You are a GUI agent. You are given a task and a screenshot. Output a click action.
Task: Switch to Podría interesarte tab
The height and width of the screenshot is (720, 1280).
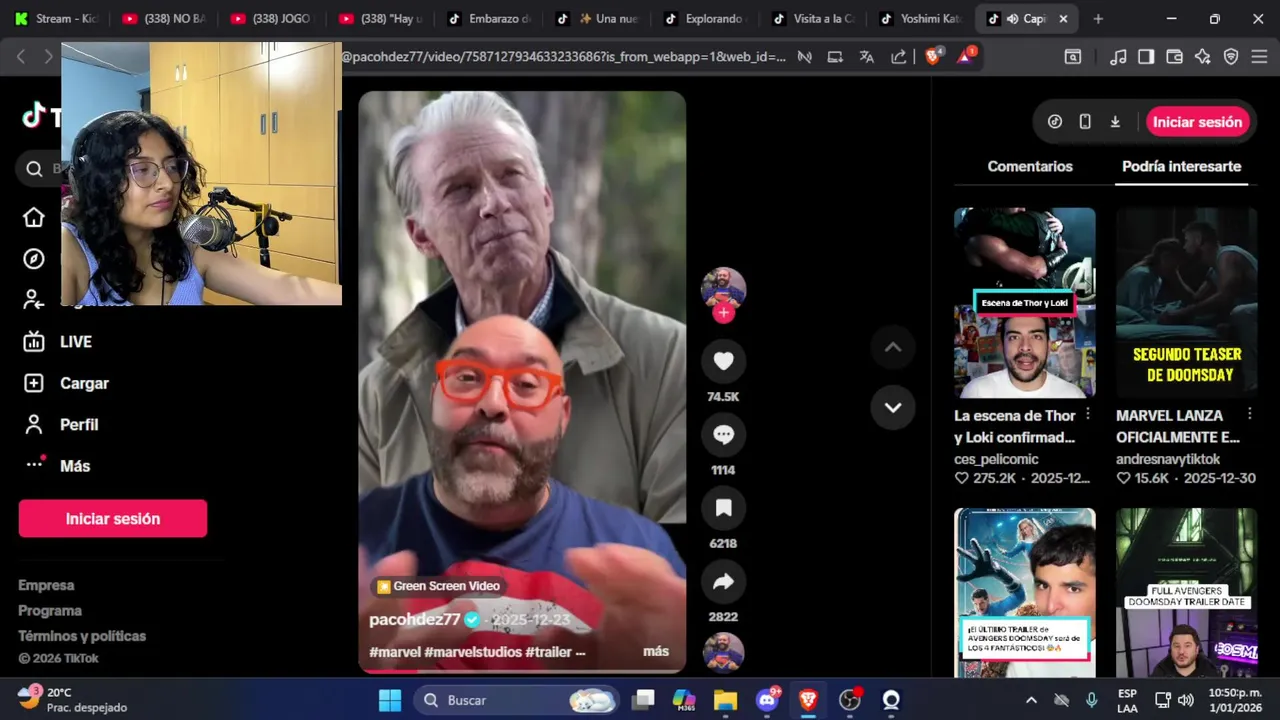tap(1182, 167)
